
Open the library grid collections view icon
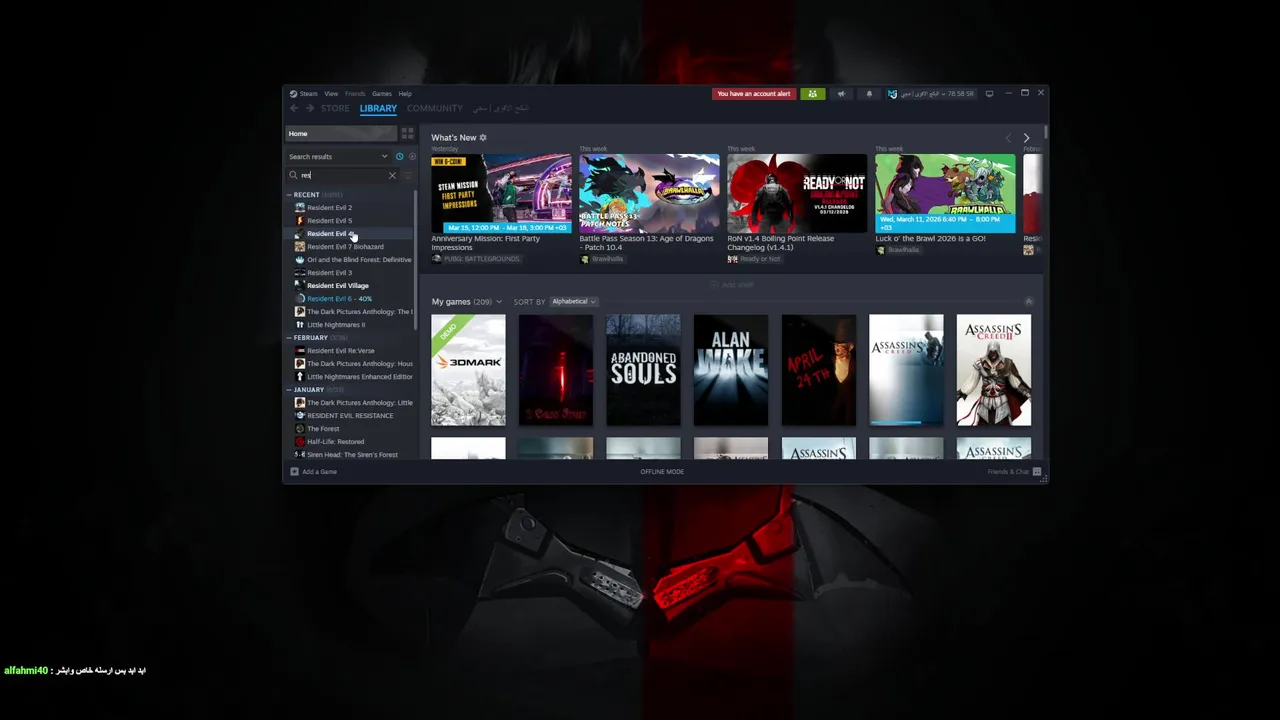click(407, 133)
